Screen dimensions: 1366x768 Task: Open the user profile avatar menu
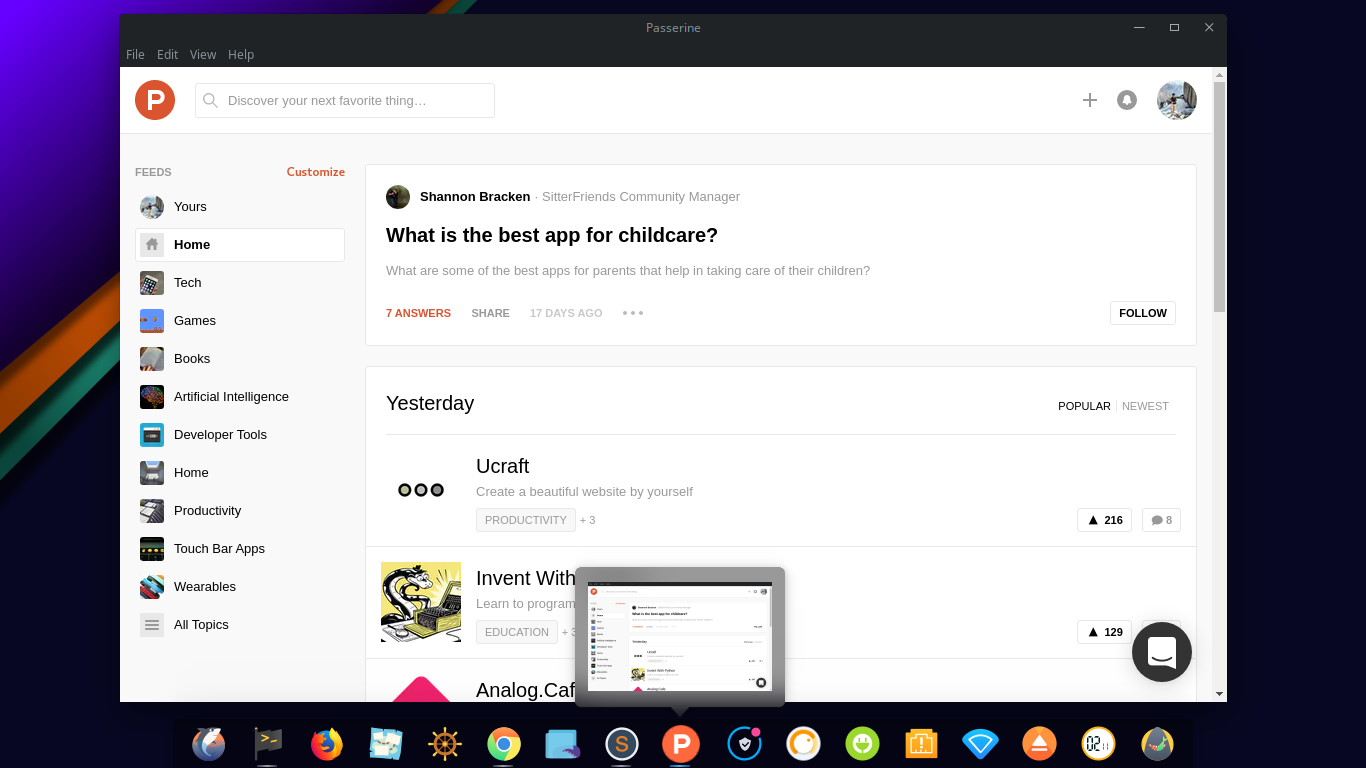click(1177, 100)
